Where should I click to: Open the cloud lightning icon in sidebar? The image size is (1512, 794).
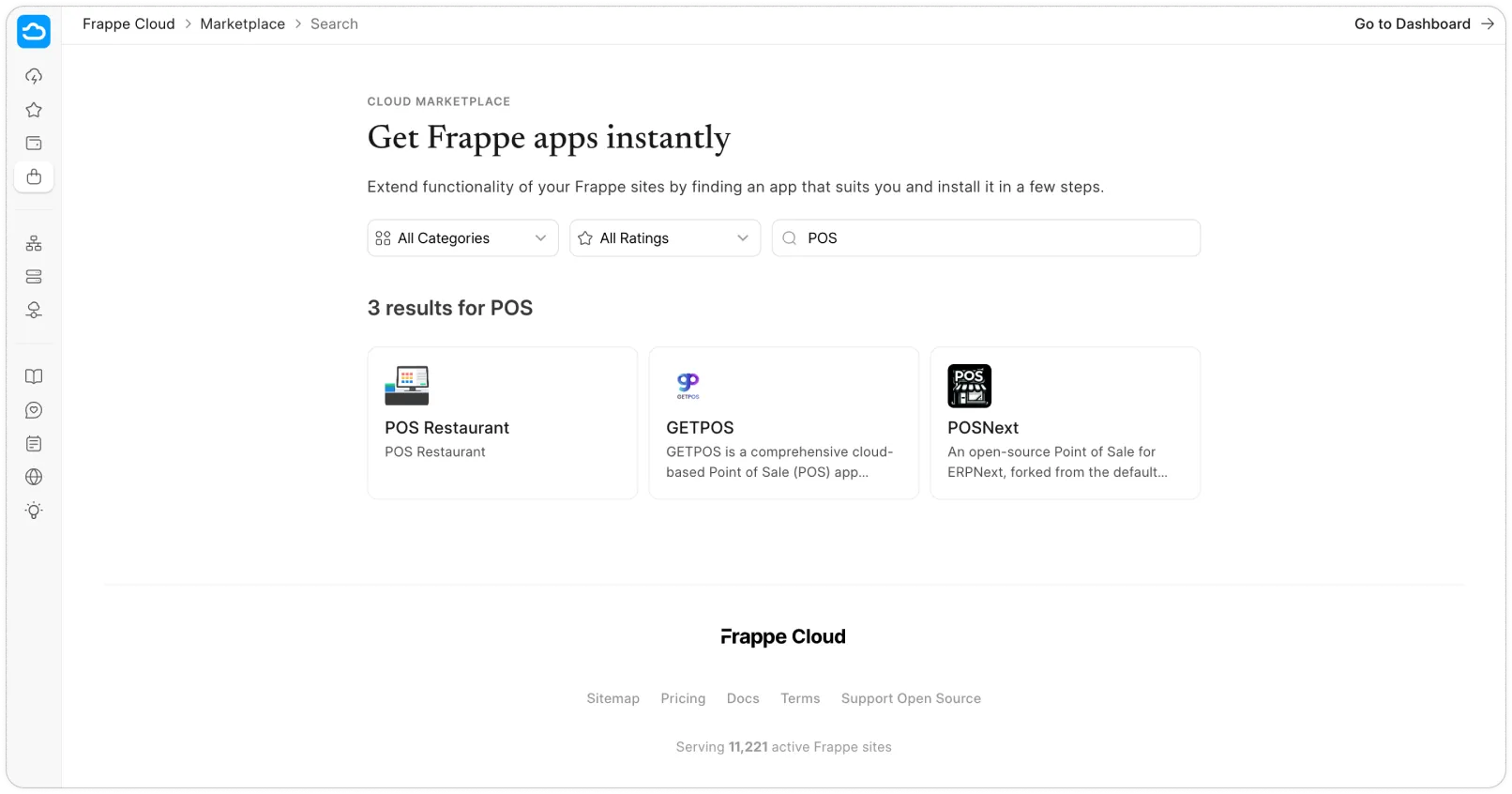click(x=34, y=76)
